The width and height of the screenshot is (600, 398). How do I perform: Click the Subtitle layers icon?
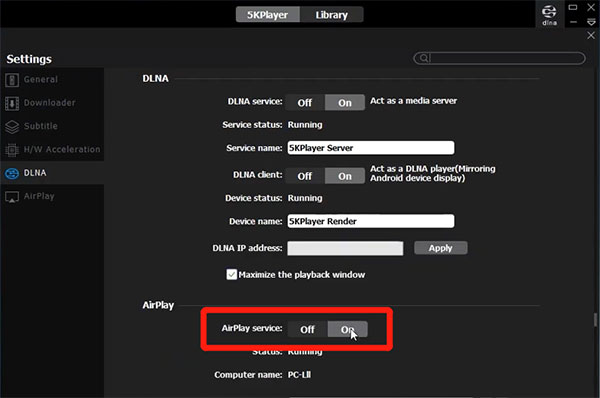[12, 127]
